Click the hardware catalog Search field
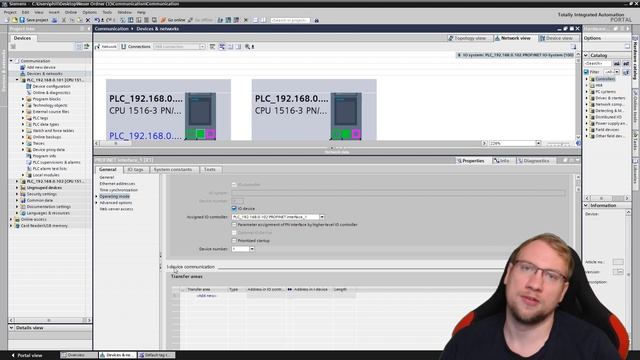This screenshot has height=360, width=640. (x=598, y=64)
